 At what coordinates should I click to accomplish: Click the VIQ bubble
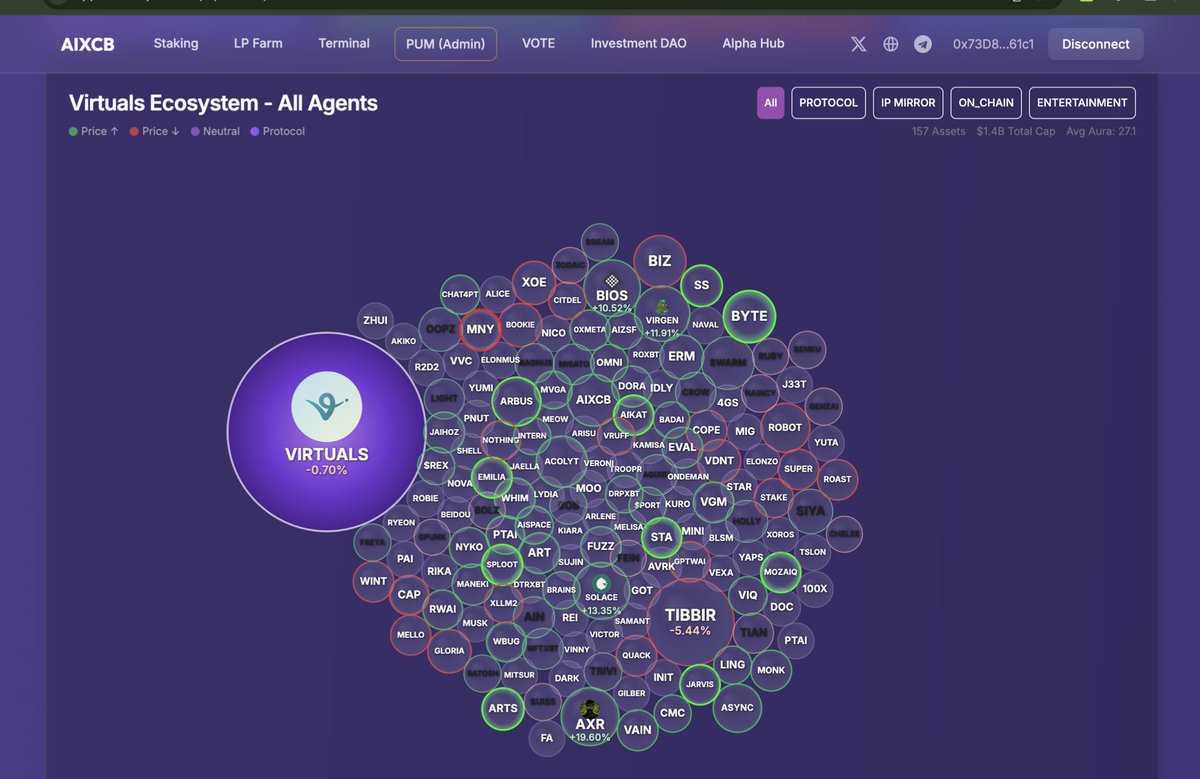point(748,595)
